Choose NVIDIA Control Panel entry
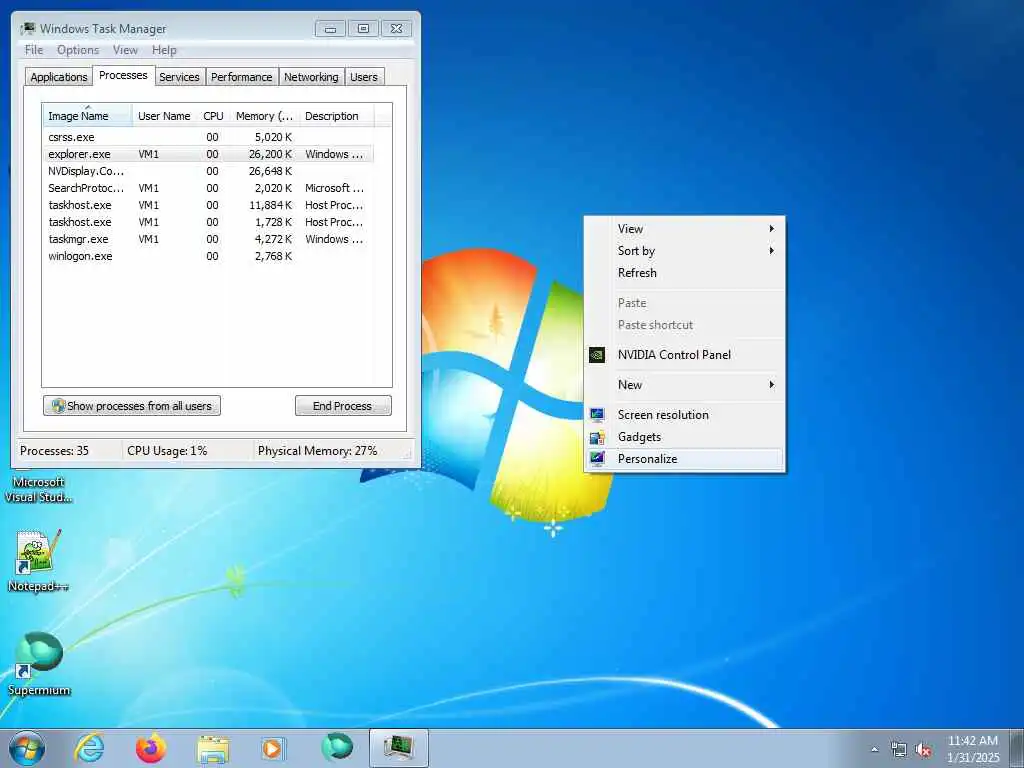The image size is (1024, 768). click(x=684, y=355)
